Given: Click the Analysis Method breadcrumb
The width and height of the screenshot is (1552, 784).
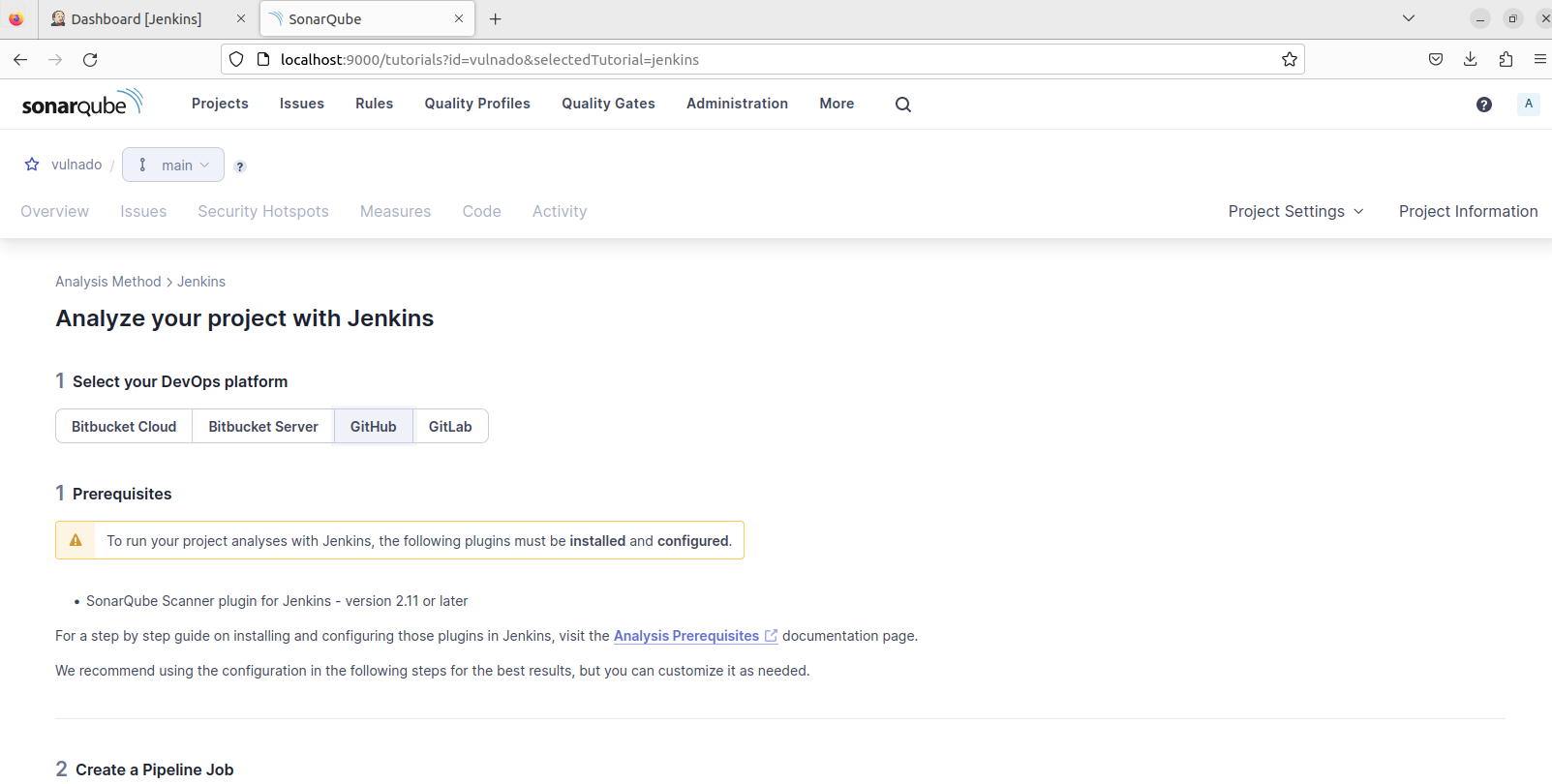Looking at the screenshot, I should (x=108, y=282).
